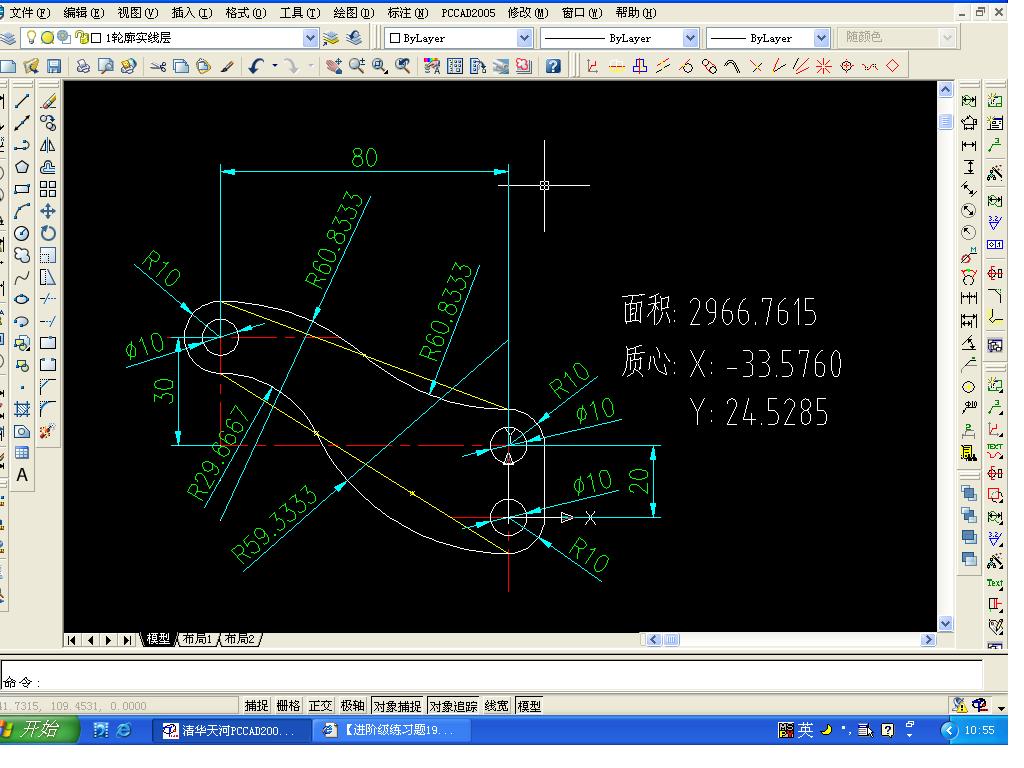Open the 绘图 menu

coord(353,12)
